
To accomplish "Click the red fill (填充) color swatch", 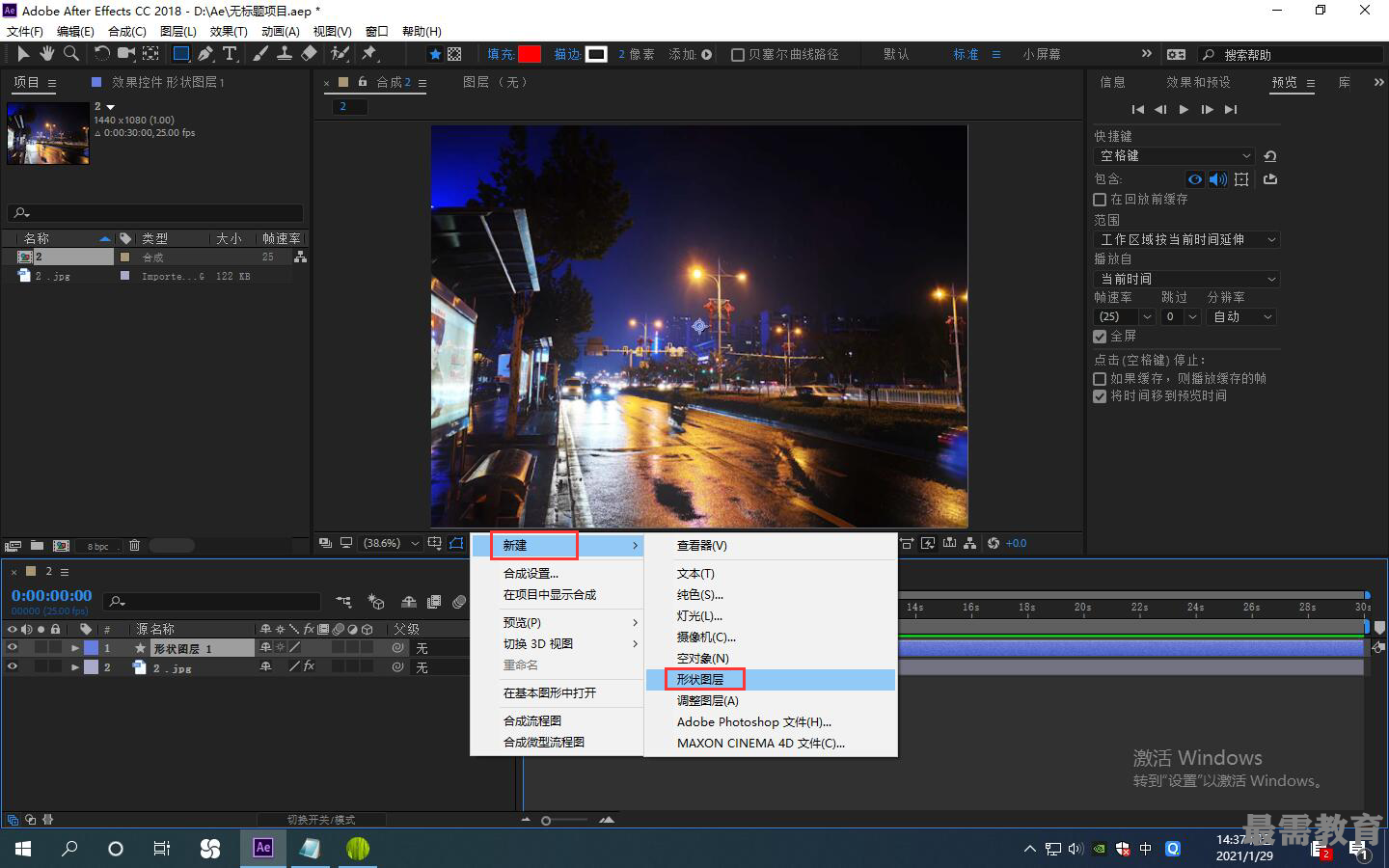I will click(x=529, y=54).
